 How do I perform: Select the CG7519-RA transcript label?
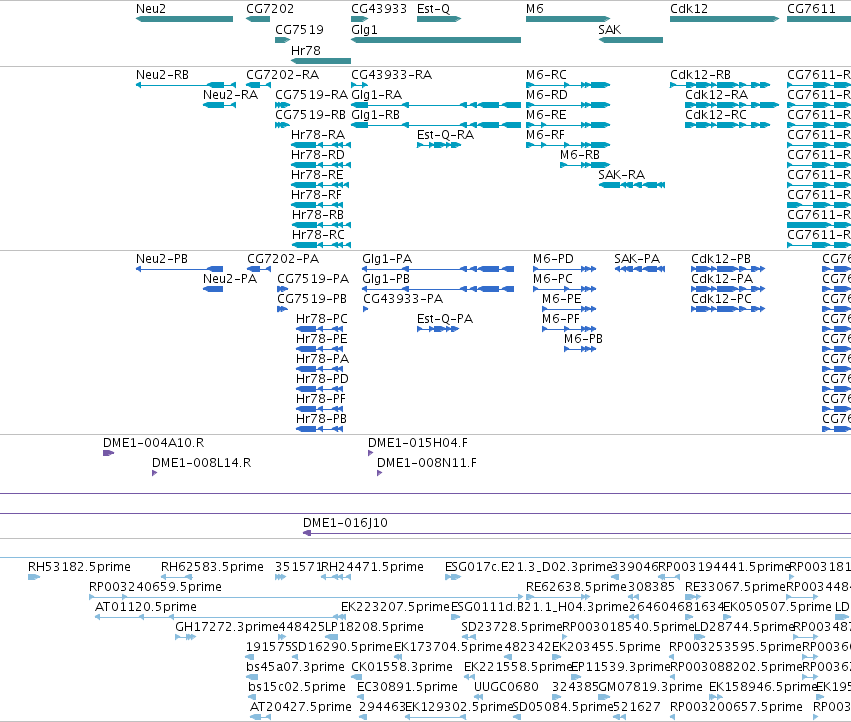coord(312,94)
